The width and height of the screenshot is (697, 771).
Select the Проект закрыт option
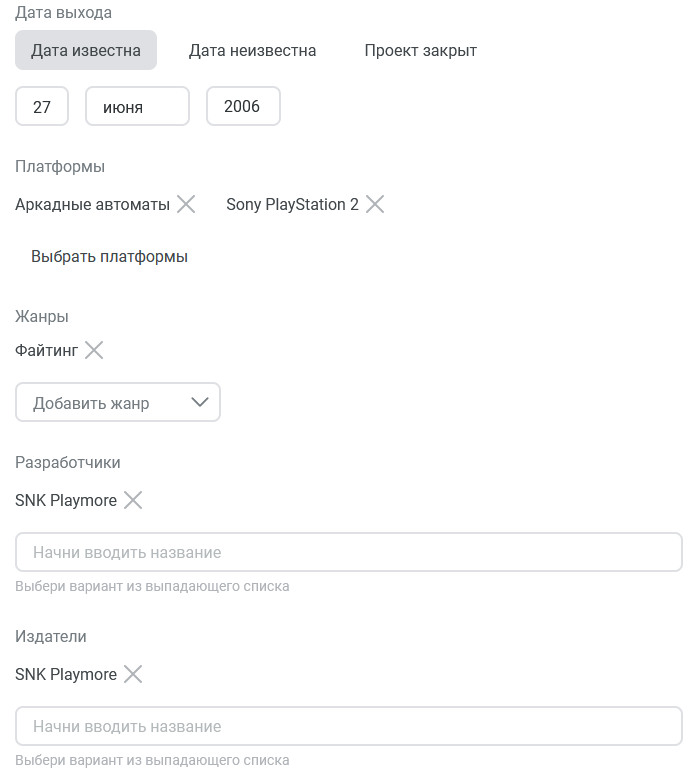click(421, 50)
